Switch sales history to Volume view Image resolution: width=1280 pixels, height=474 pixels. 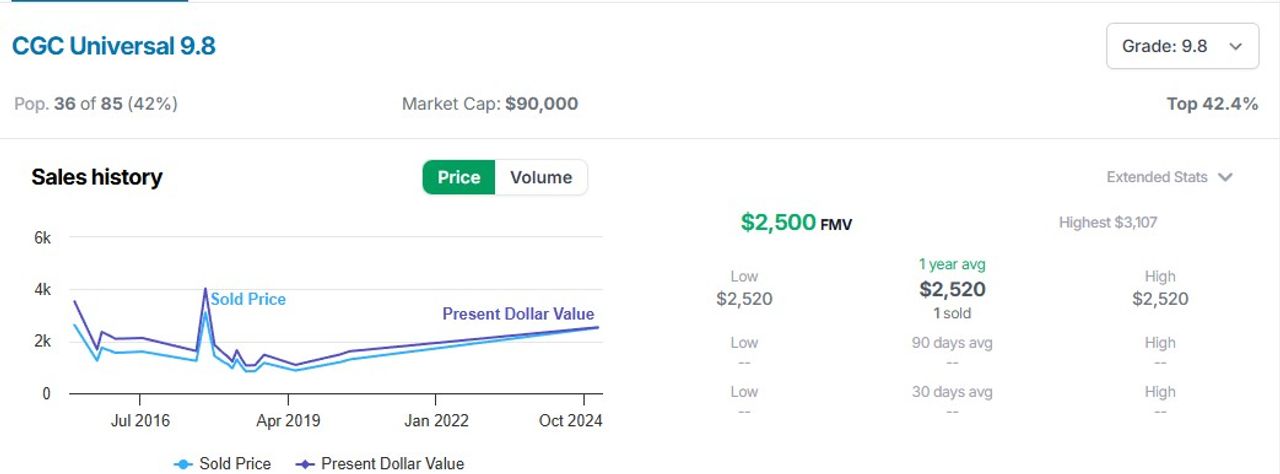point(541,177)
